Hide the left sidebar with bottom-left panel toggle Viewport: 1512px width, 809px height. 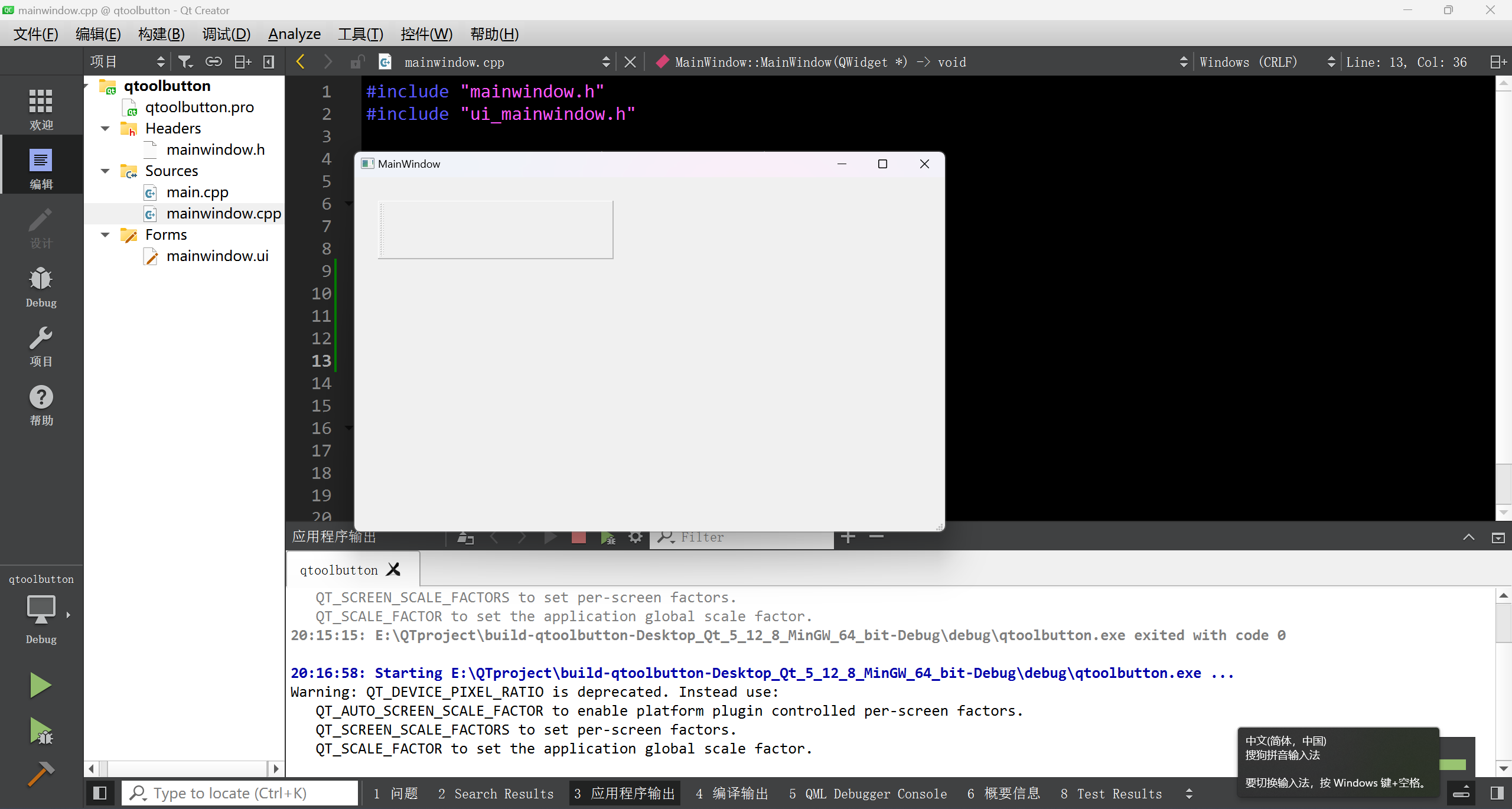point(99,792)
